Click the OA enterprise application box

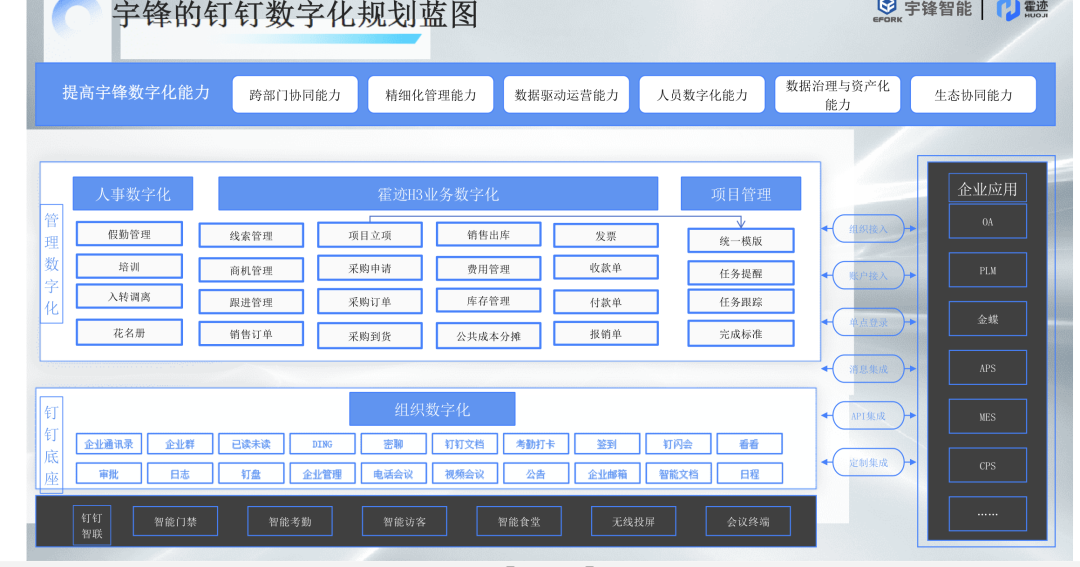coord(988,222)
